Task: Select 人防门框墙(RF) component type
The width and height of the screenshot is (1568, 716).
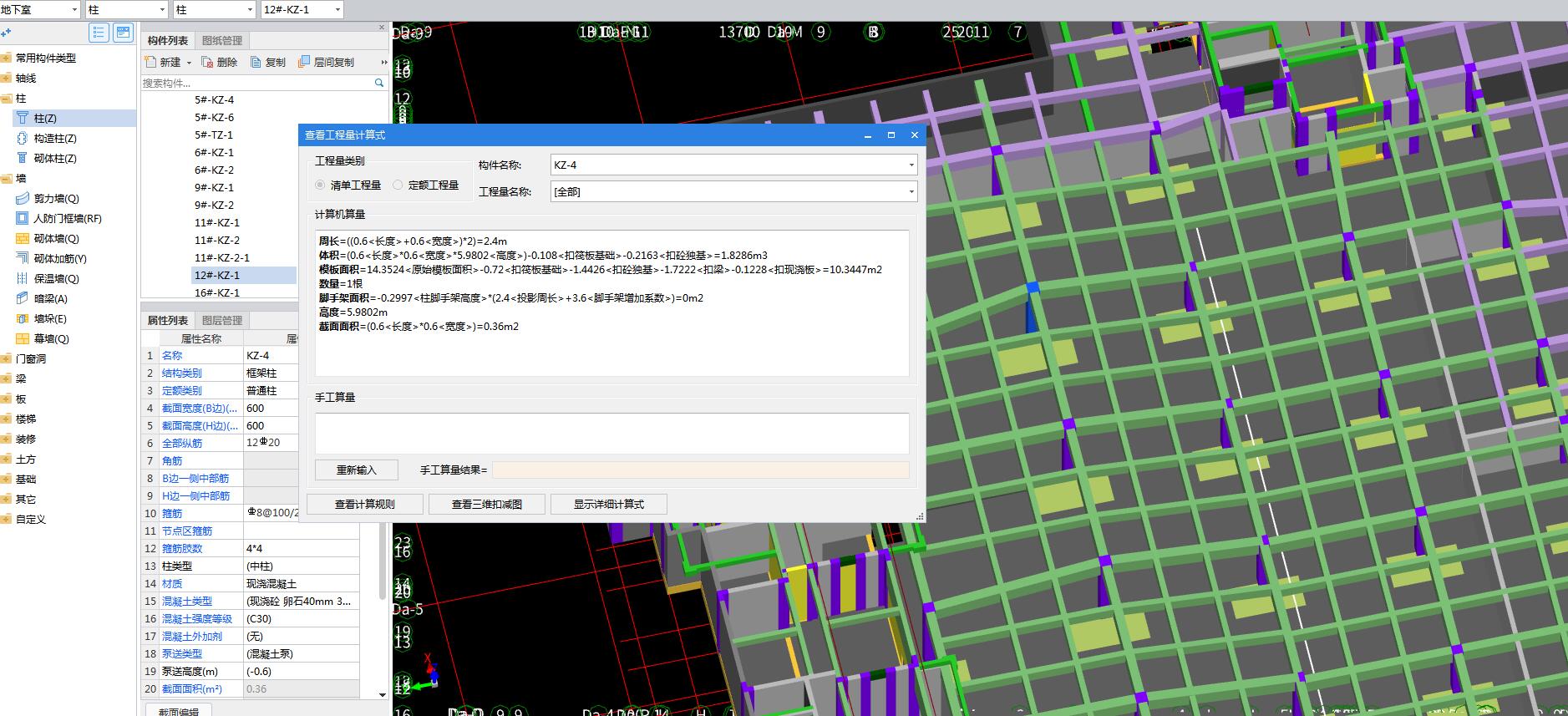Action: pos(67,219)
